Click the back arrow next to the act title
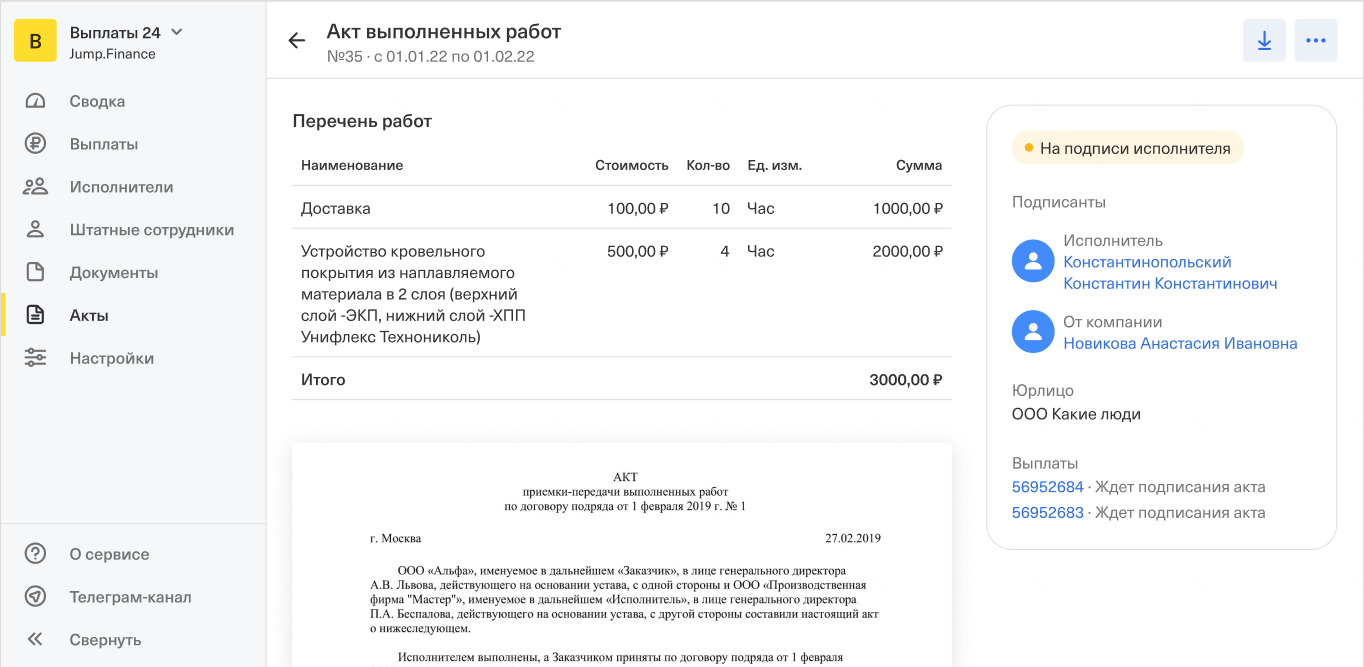Screen dimensions: 1364x667 click(x=296, y=41)
